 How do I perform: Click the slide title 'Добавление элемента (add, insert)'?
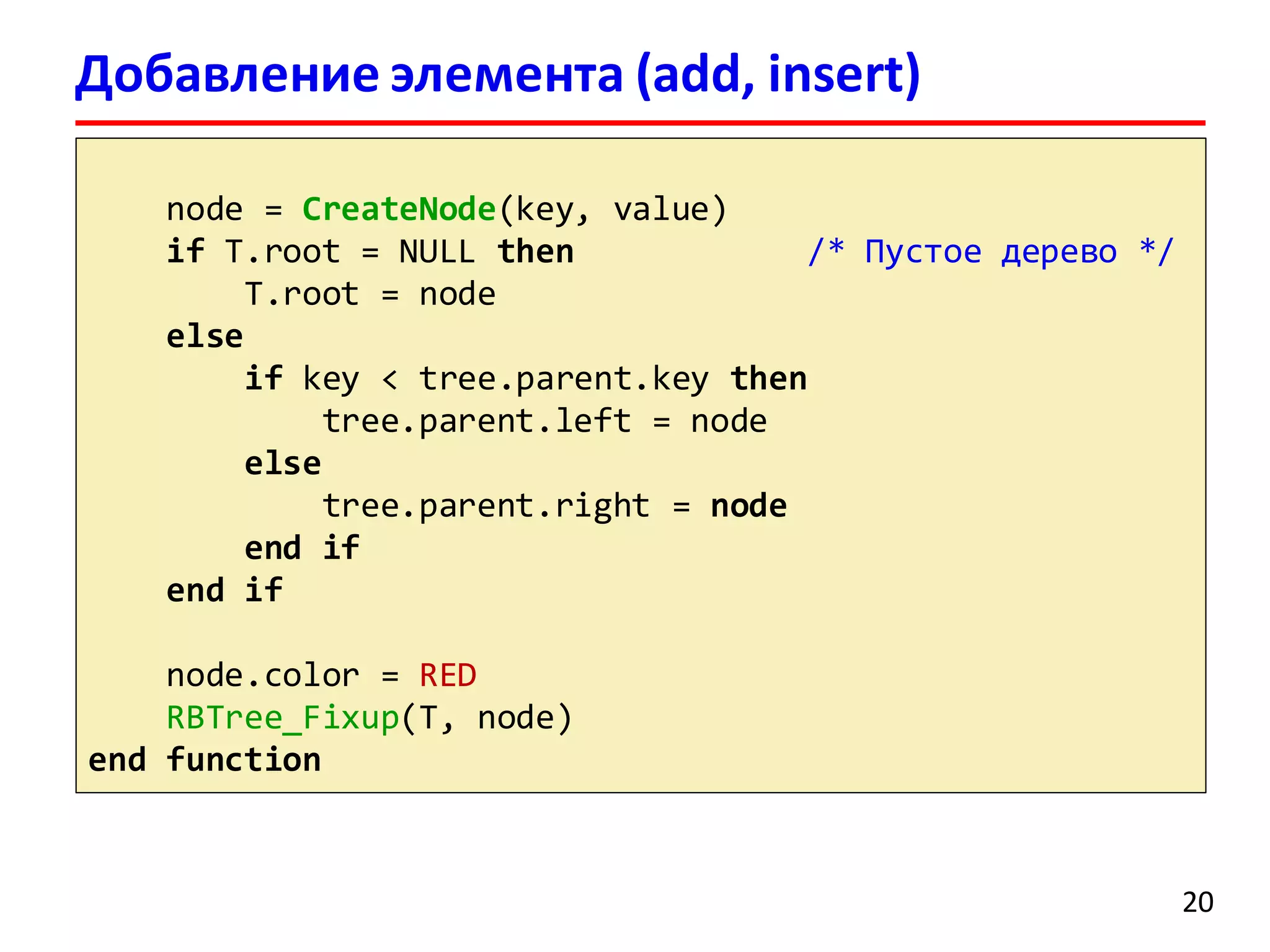tap(497, 75)
